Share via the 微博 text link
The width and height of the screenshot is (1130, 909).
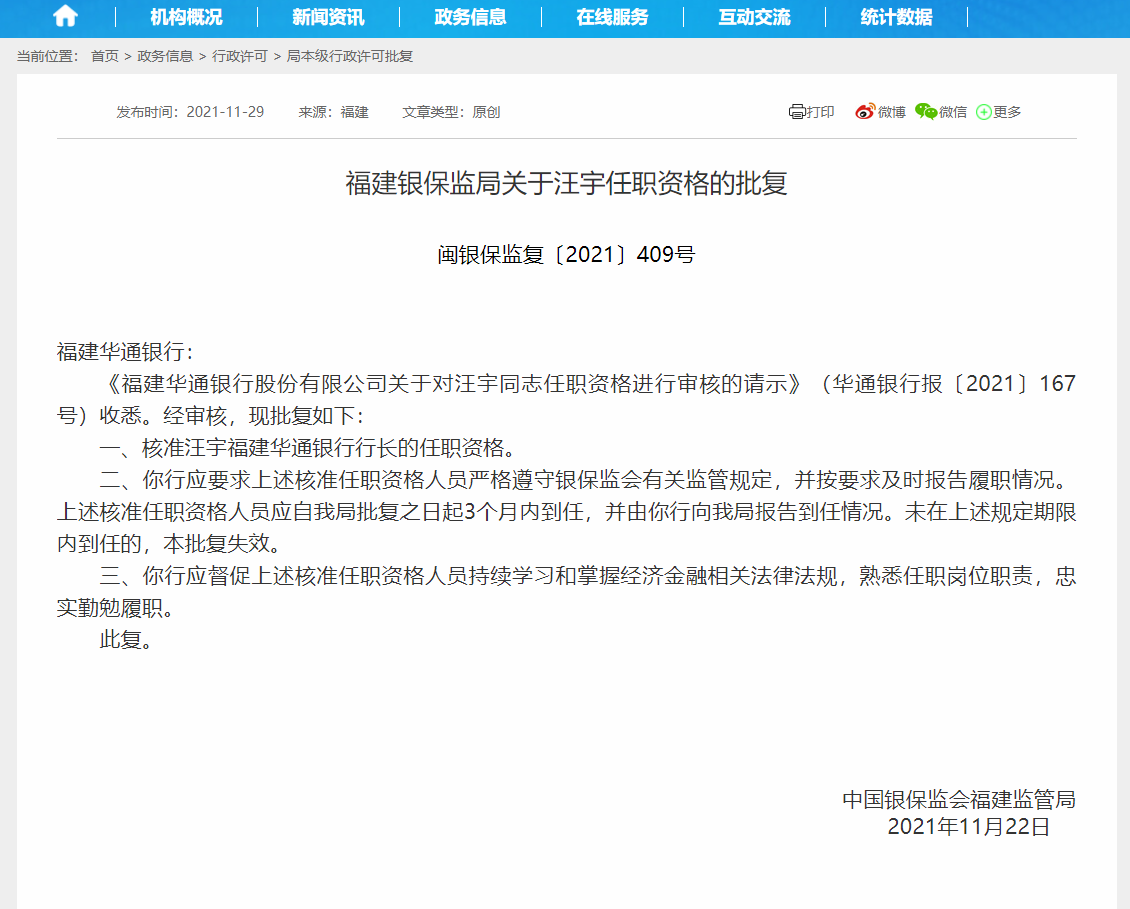pyautogui.click(x=891, y=112)
